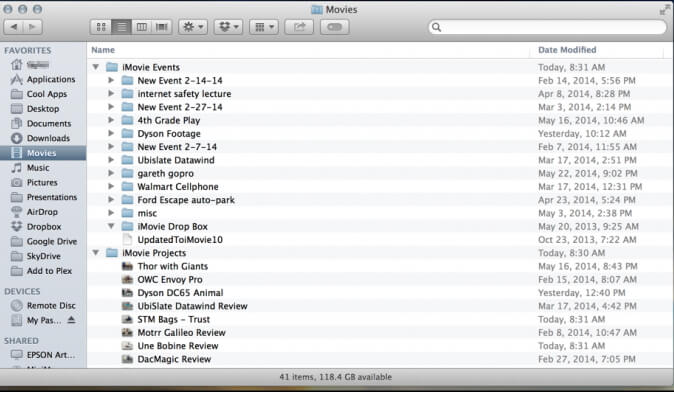The width and height of the screenshot is (674, 393).
Task: Expand the 4th Grade Play folder
Action: [x=111, y=120]
